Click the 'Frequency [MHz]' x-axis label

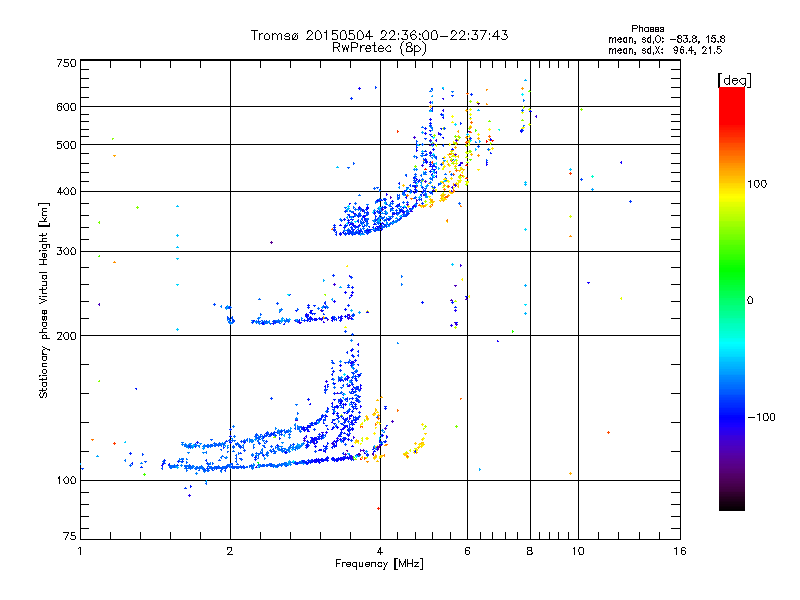379,564
